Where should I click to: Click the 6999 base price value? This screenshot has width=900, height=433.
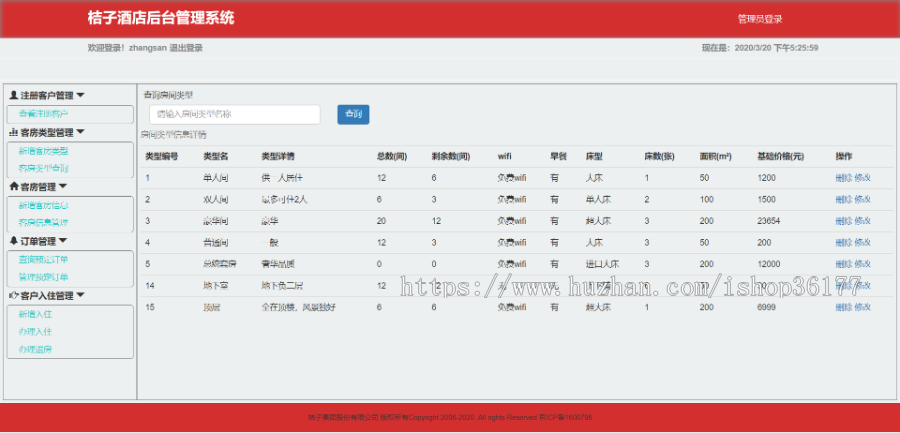(766, 307)
